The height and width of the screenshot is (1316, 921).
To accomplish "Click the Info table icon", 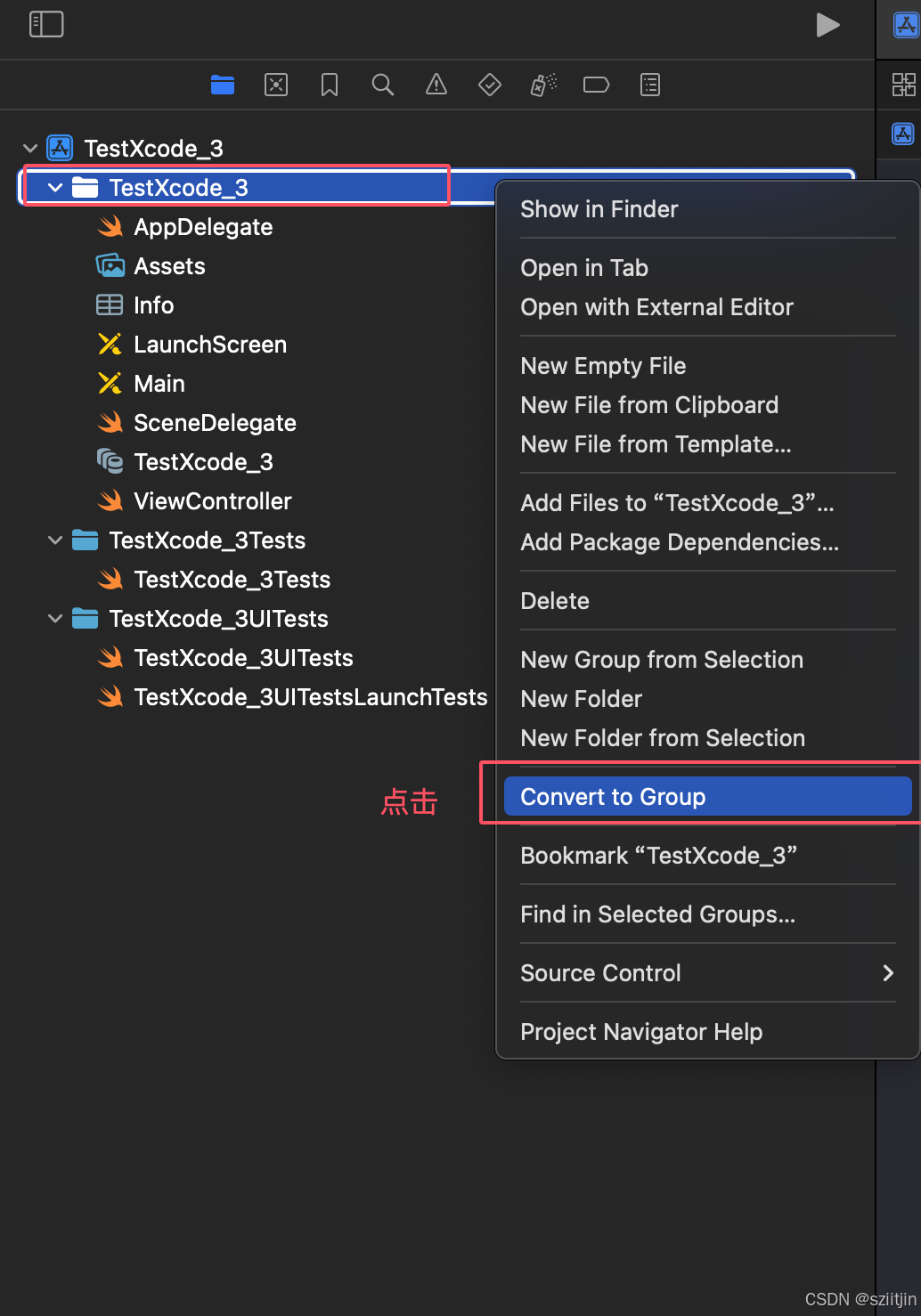I will pyautogui.click(x=110, y=305).
